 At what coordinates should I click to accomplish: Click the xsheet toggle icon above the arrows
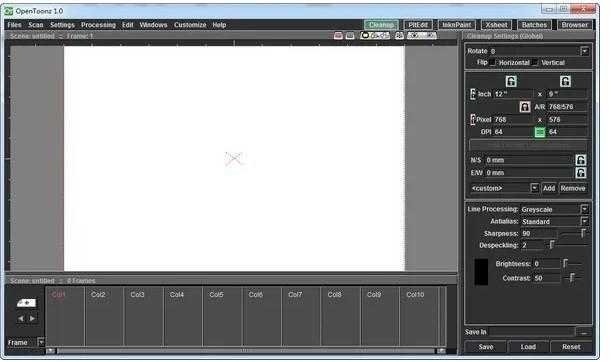[x=26, y=303]
